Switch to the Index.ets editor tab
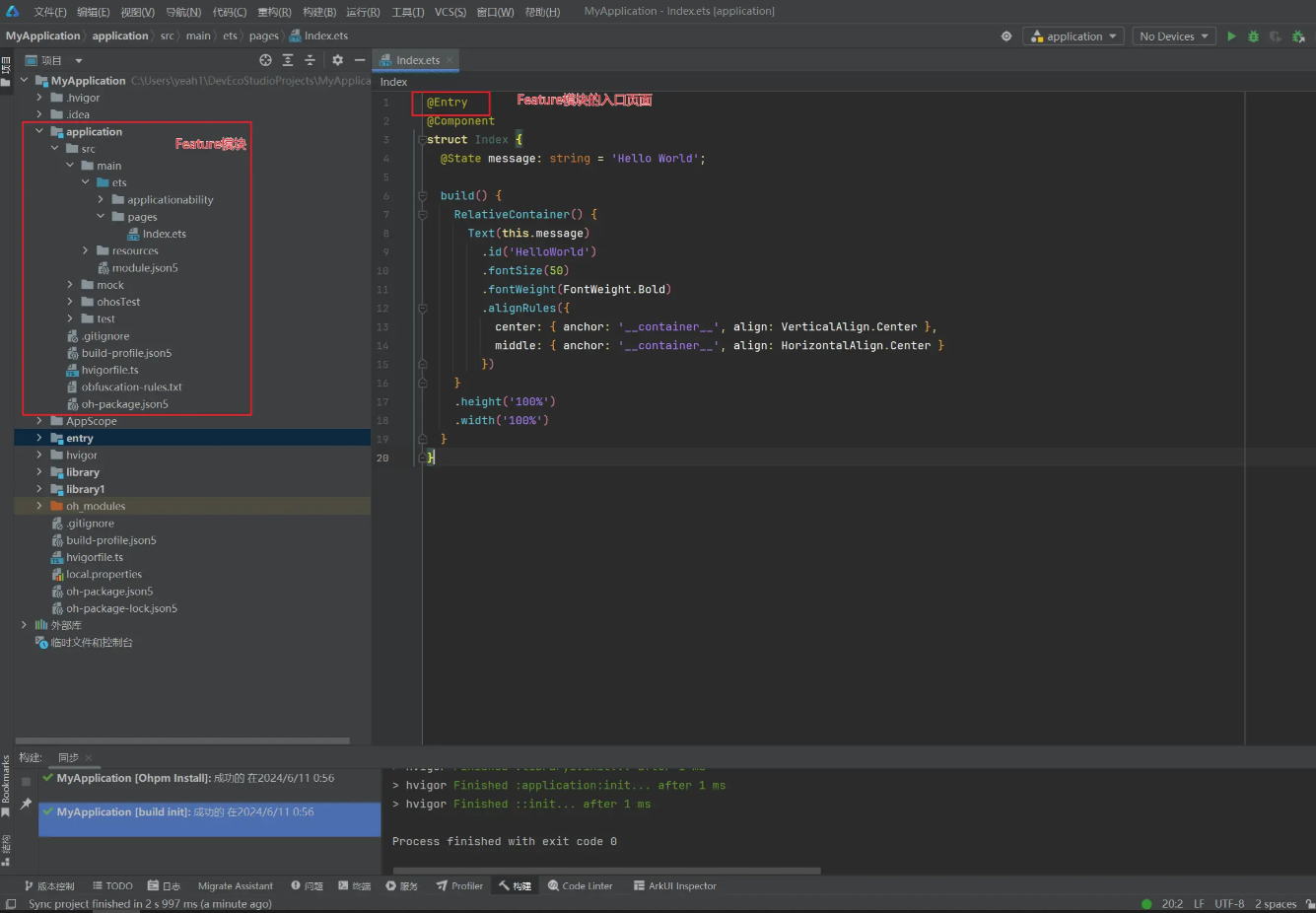The height and width of the screenshot is (913, 1316). [417, 60]
